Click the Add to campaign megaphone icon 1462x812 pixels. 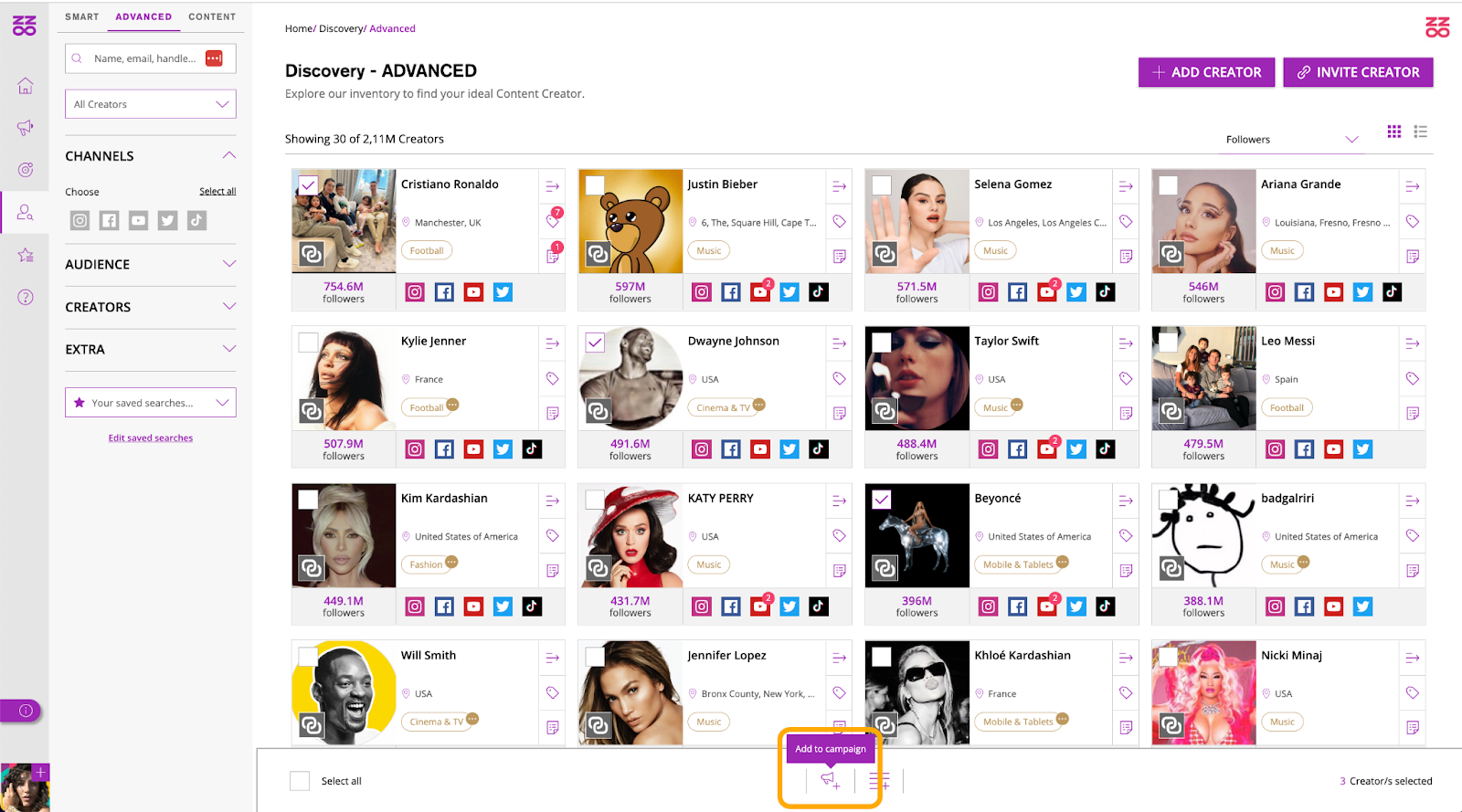pos(830,780)
